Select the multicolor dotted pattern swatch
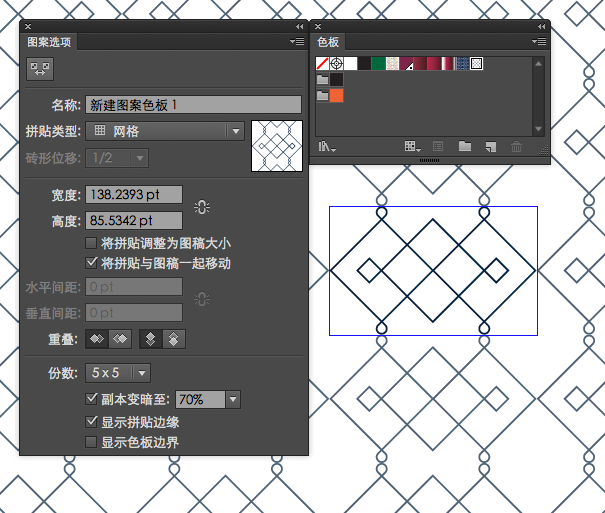 tap(392, 63)
